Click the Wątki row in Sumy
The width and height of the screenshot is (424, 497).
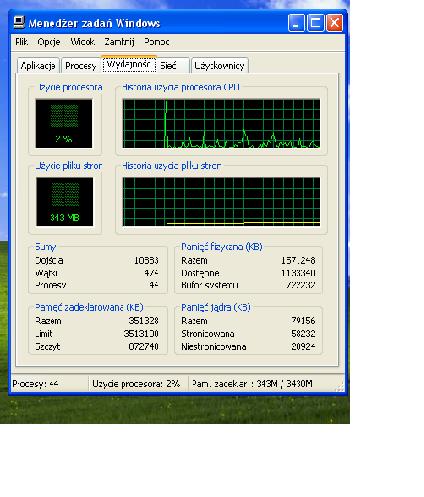[97, 273]
